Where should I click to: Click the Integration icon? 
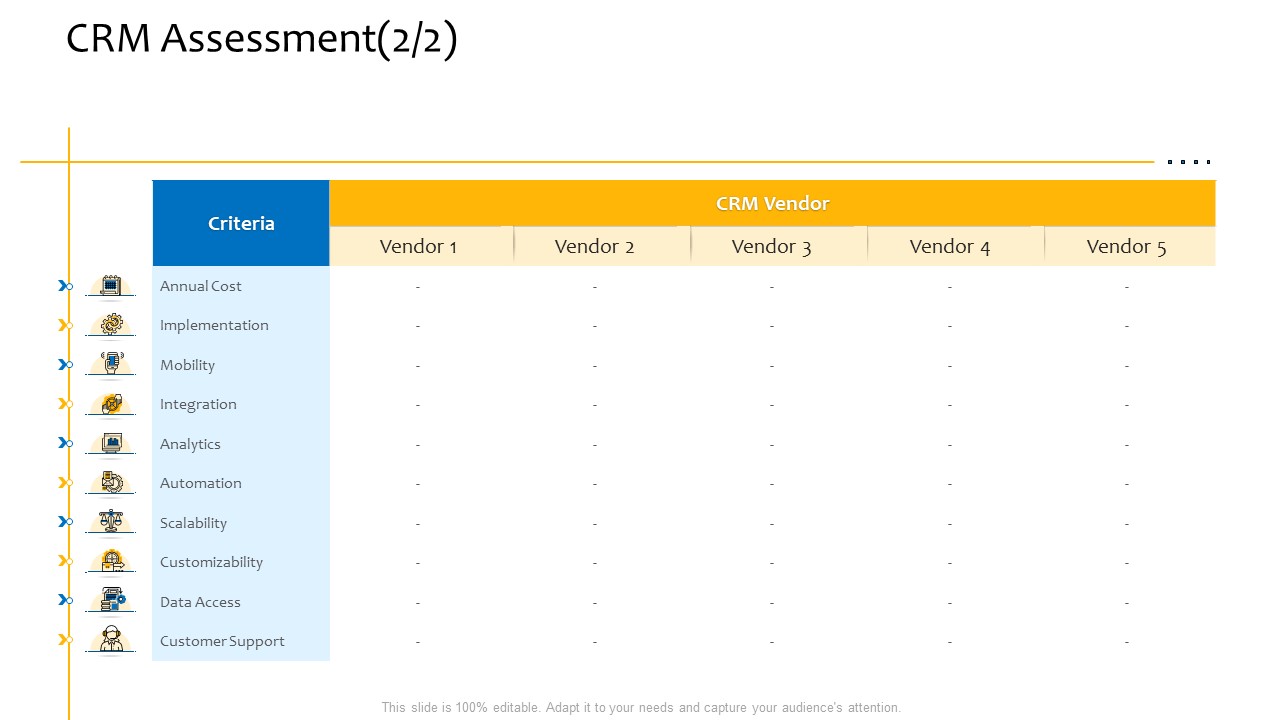111,404
